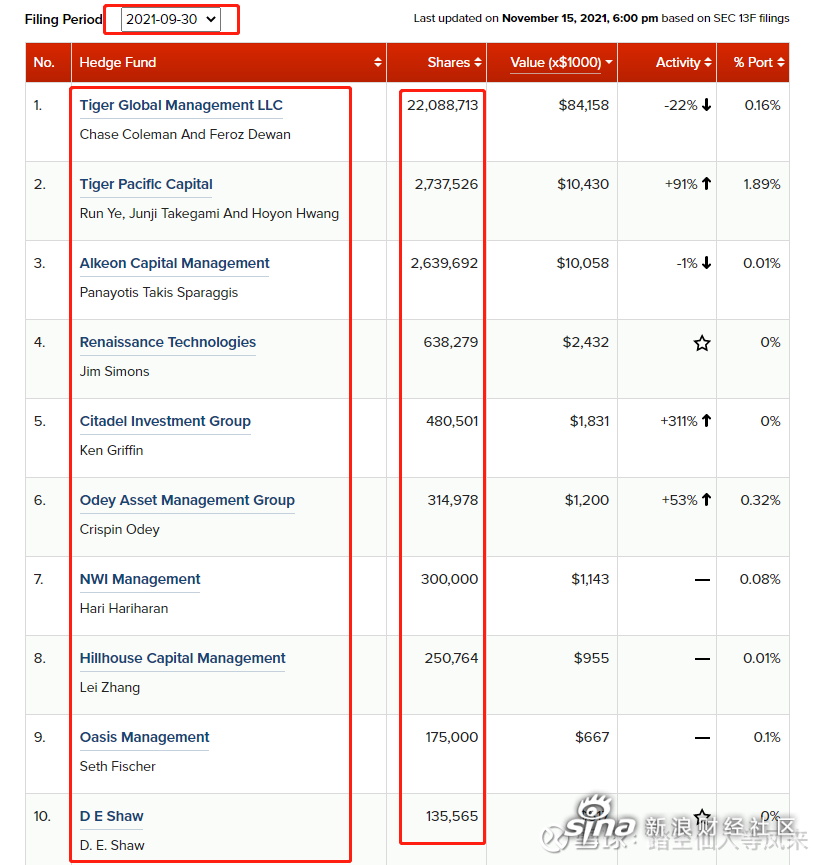The width and height of the screenshot is (832, 865).
Task: Click the $1,831 value cell
Action: pyautogui.click(x=590, y=421)
